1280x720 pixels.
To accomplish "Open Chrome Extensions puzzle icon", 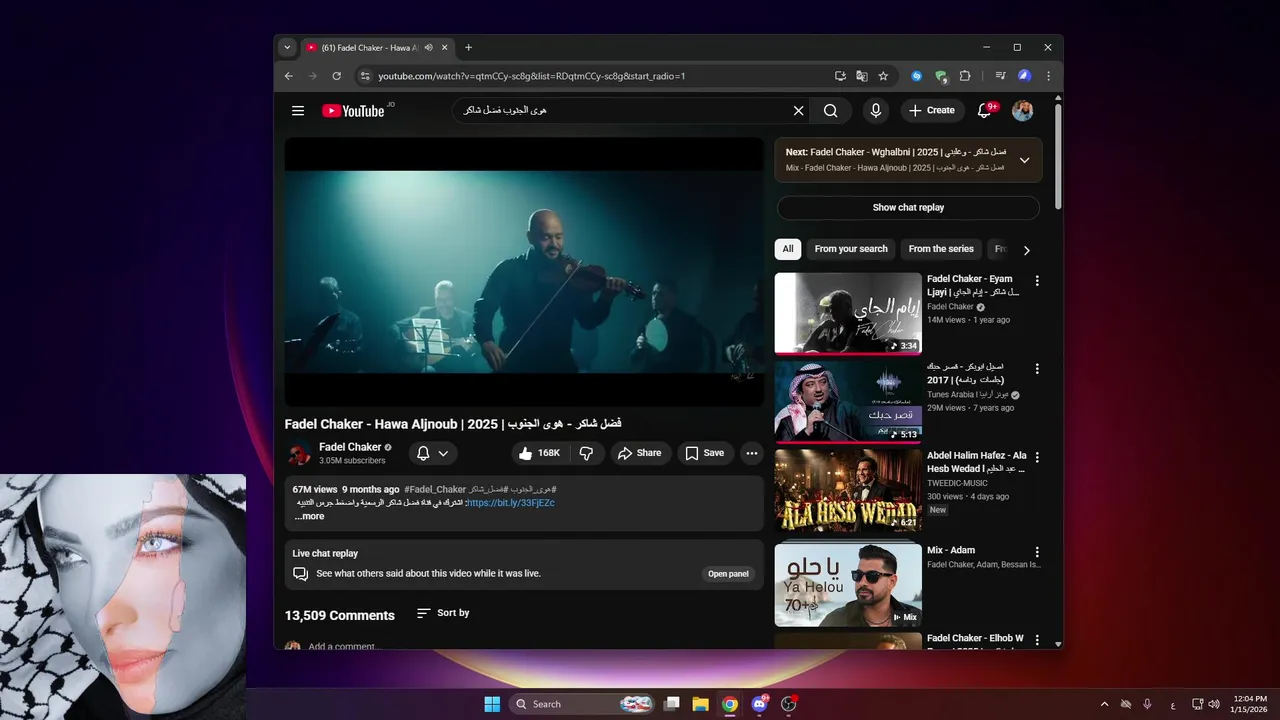I will click(965, 76).
